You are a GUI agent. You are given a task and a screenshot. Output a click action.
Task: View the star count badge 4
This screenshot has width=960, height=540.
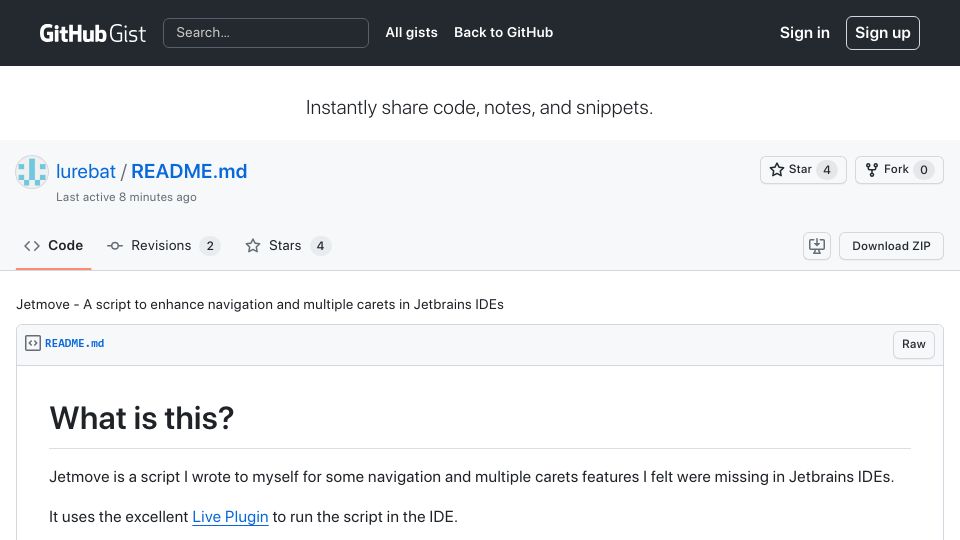click(827, 170)
